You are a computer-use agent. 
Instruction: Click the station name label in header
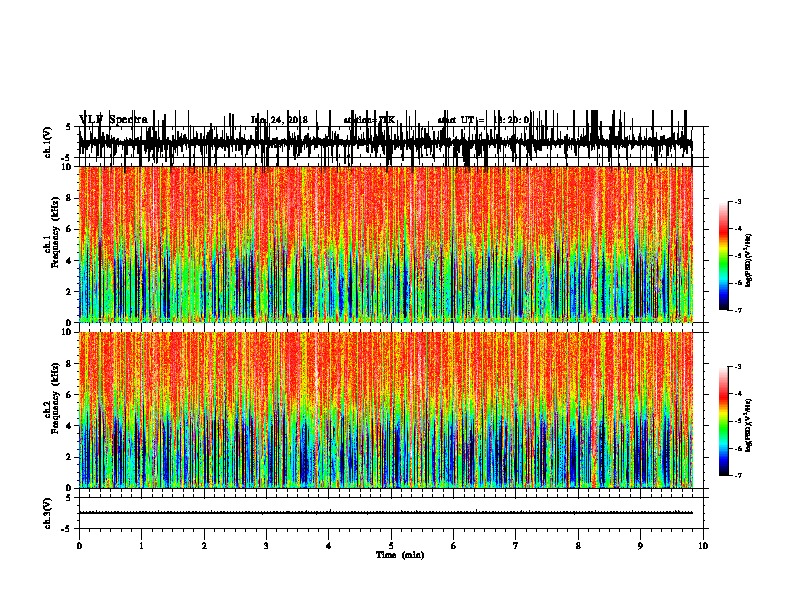point(369,120)
